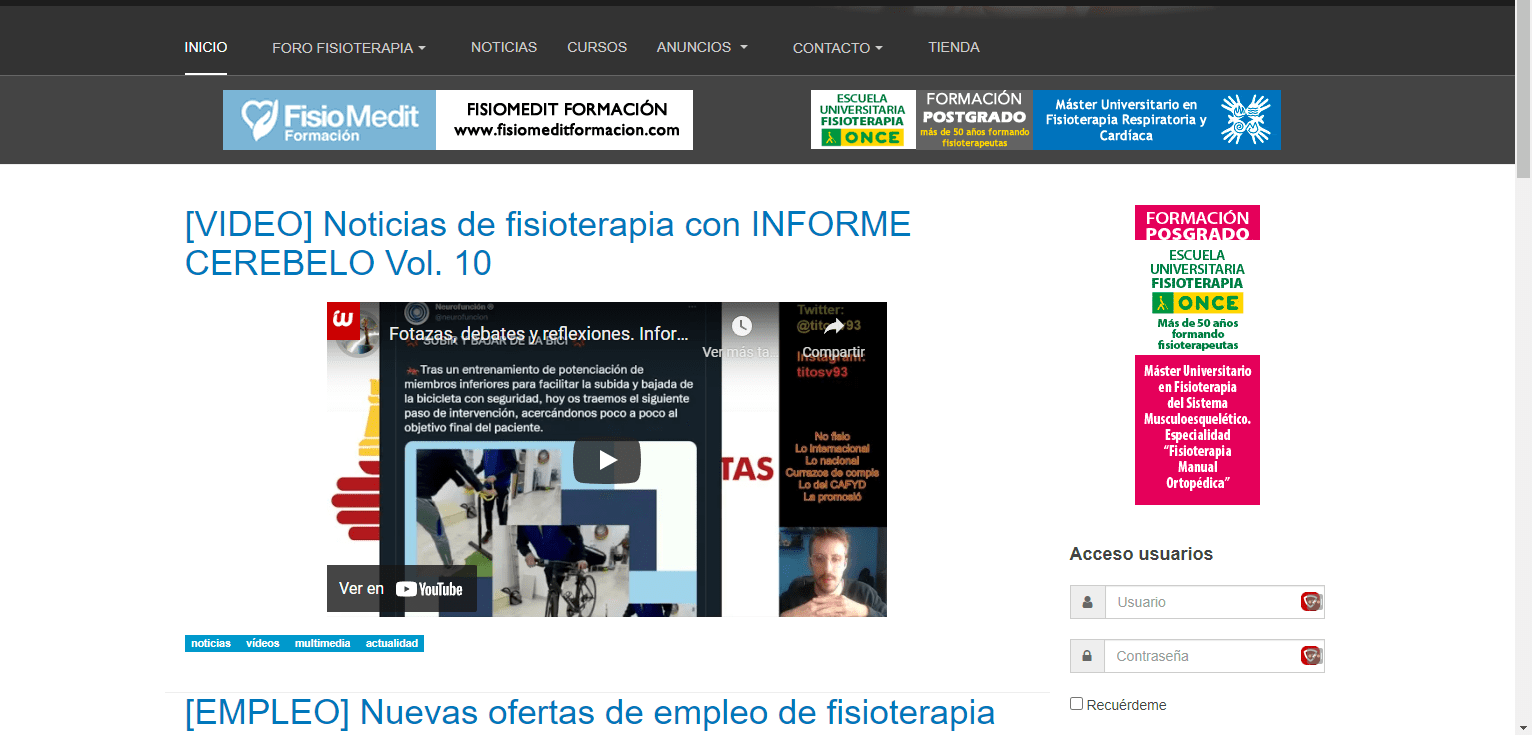Expand the ANUNCIOS dropdown menu
Viewport: 1532px width, 735px height.
pos(702,47)
